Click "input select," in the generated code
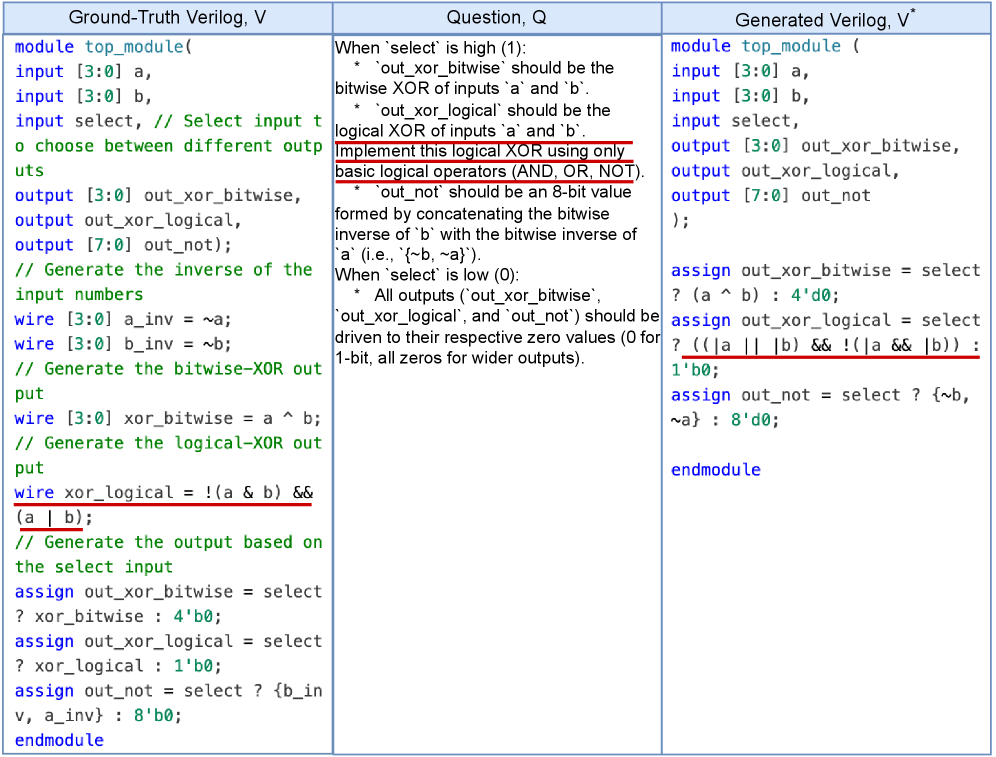Screen dimensions: 996x757 point(735,121)
